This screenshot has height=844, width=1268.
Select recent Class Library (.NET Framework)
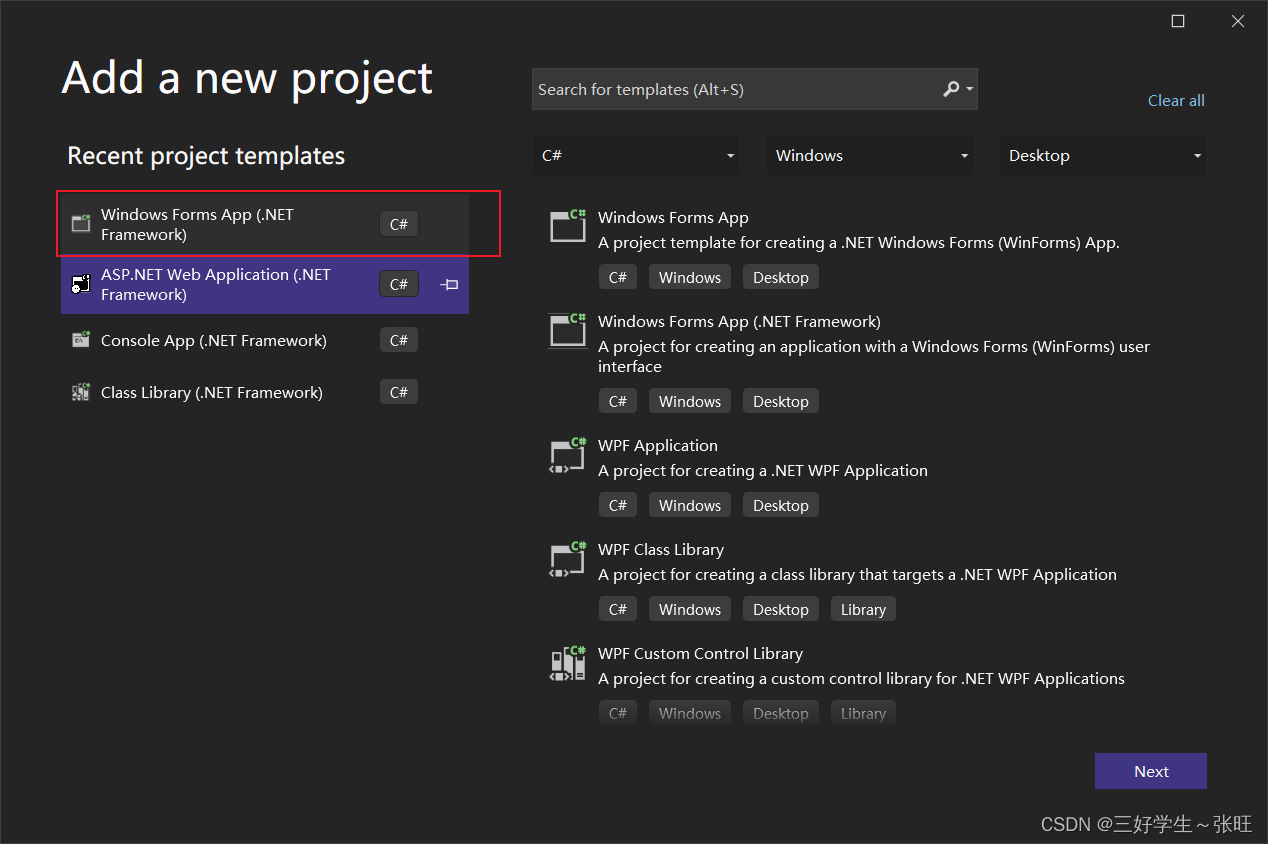pos(265,392)
